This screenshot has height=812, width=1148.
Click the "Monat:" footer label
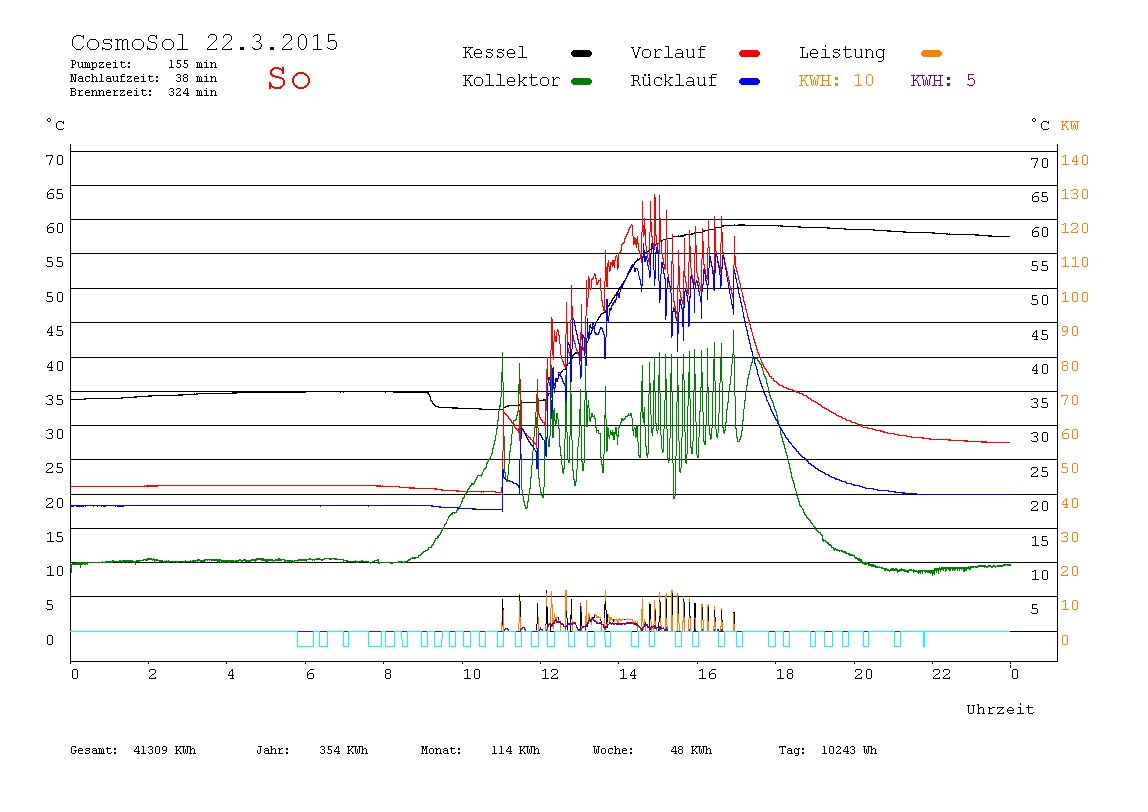coord(441,750)
